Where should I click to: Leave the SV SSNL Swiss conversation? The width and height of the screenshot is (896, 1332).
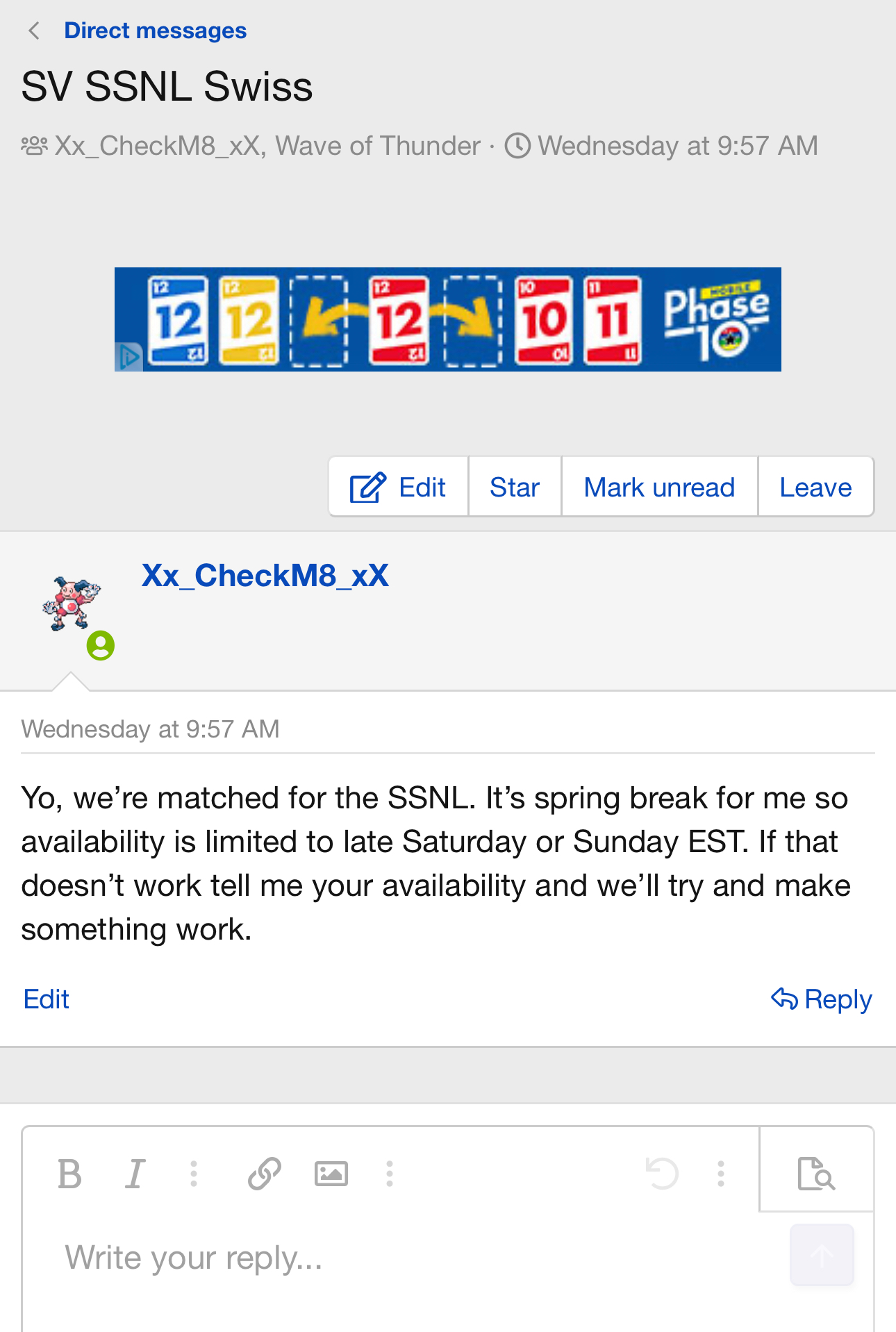pyautogui.click(x=815, y=488)
